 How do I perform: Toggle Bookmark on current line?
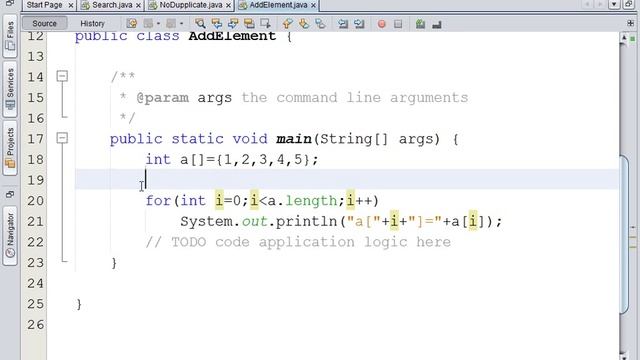tap(320, 24)
